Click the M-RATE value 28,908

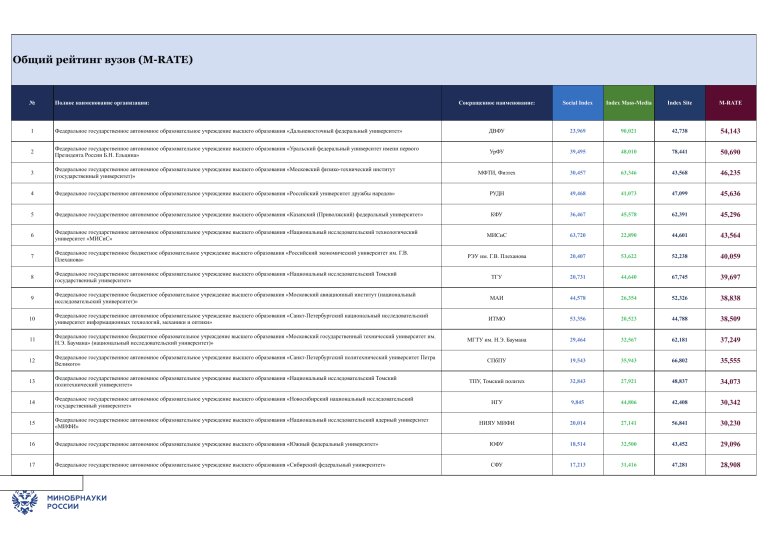730,465
